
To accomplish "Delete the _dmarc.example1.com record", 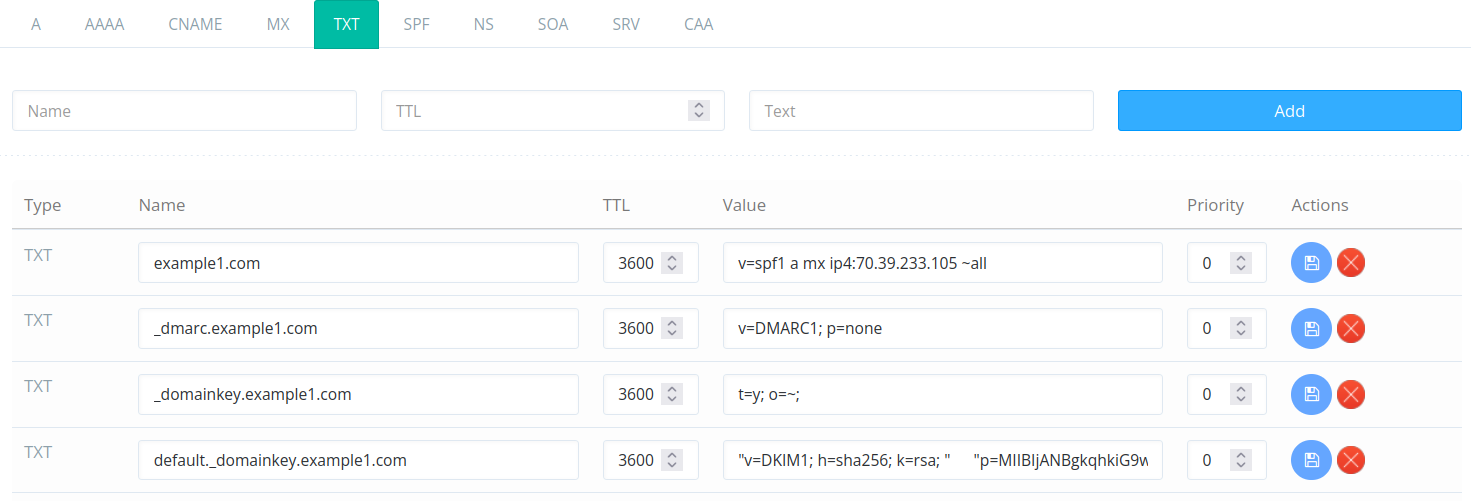I will [1351, 329].
